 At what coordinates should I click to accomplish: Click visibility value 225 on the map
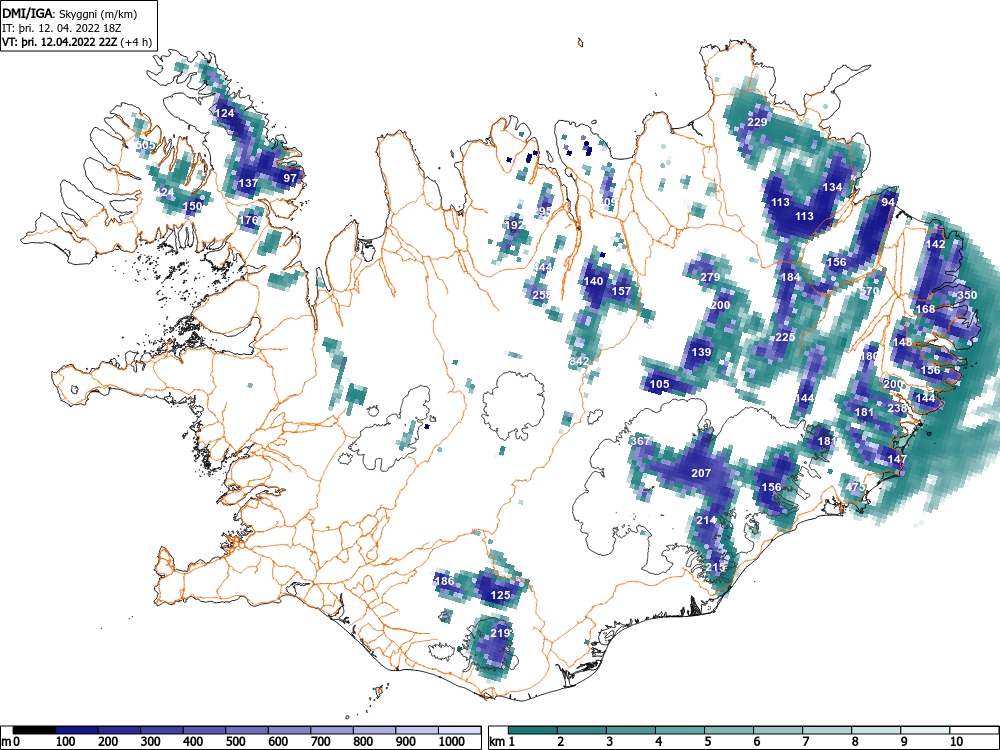[x=785, y=337]
